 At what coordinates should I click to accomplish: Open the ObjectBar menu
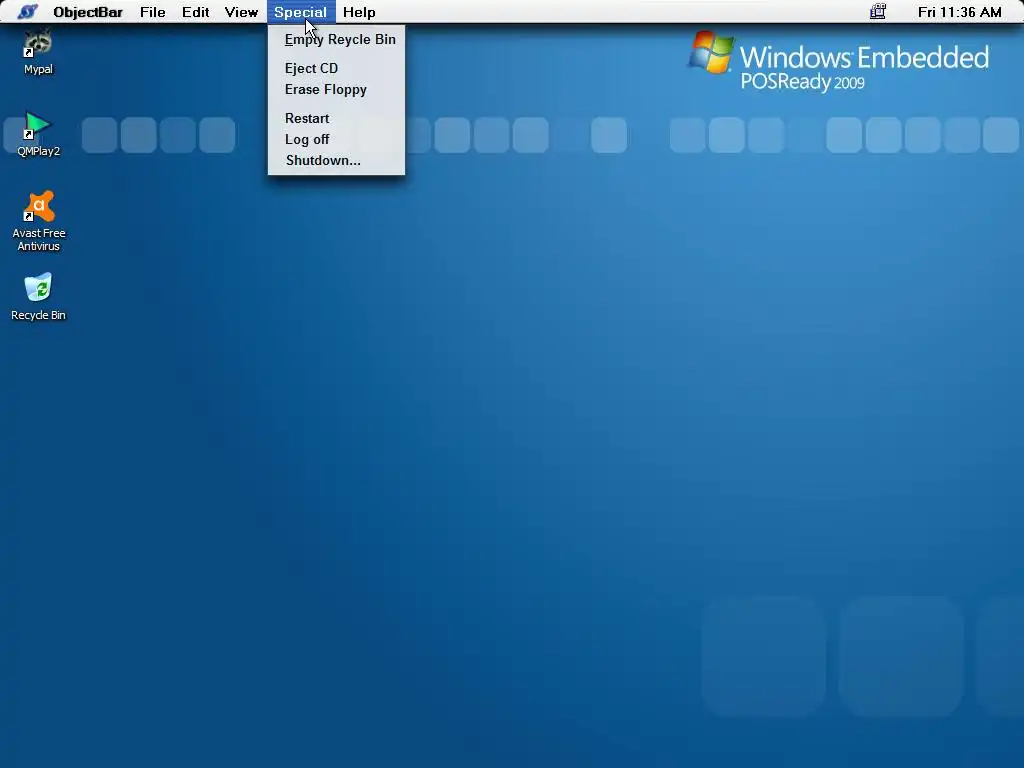[x=88, y=12]
